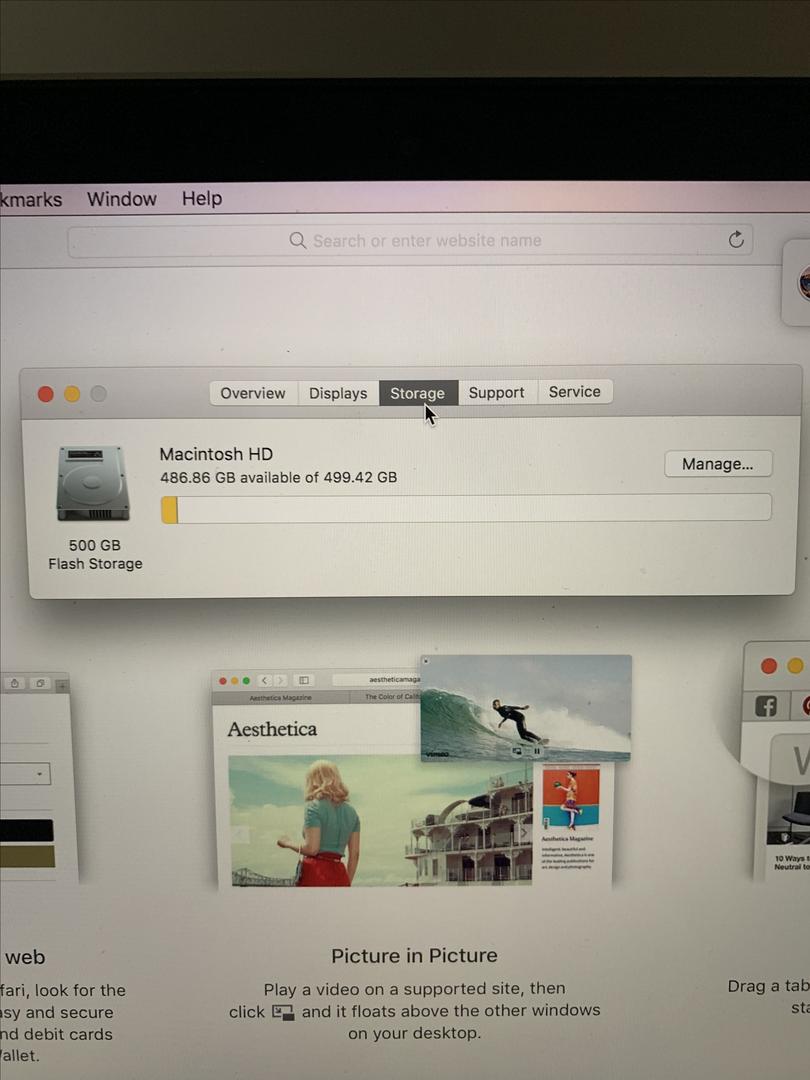Click the Facebook icon on the right
The width and height of the screenshot is (810, 1080).
click(766, 706)
